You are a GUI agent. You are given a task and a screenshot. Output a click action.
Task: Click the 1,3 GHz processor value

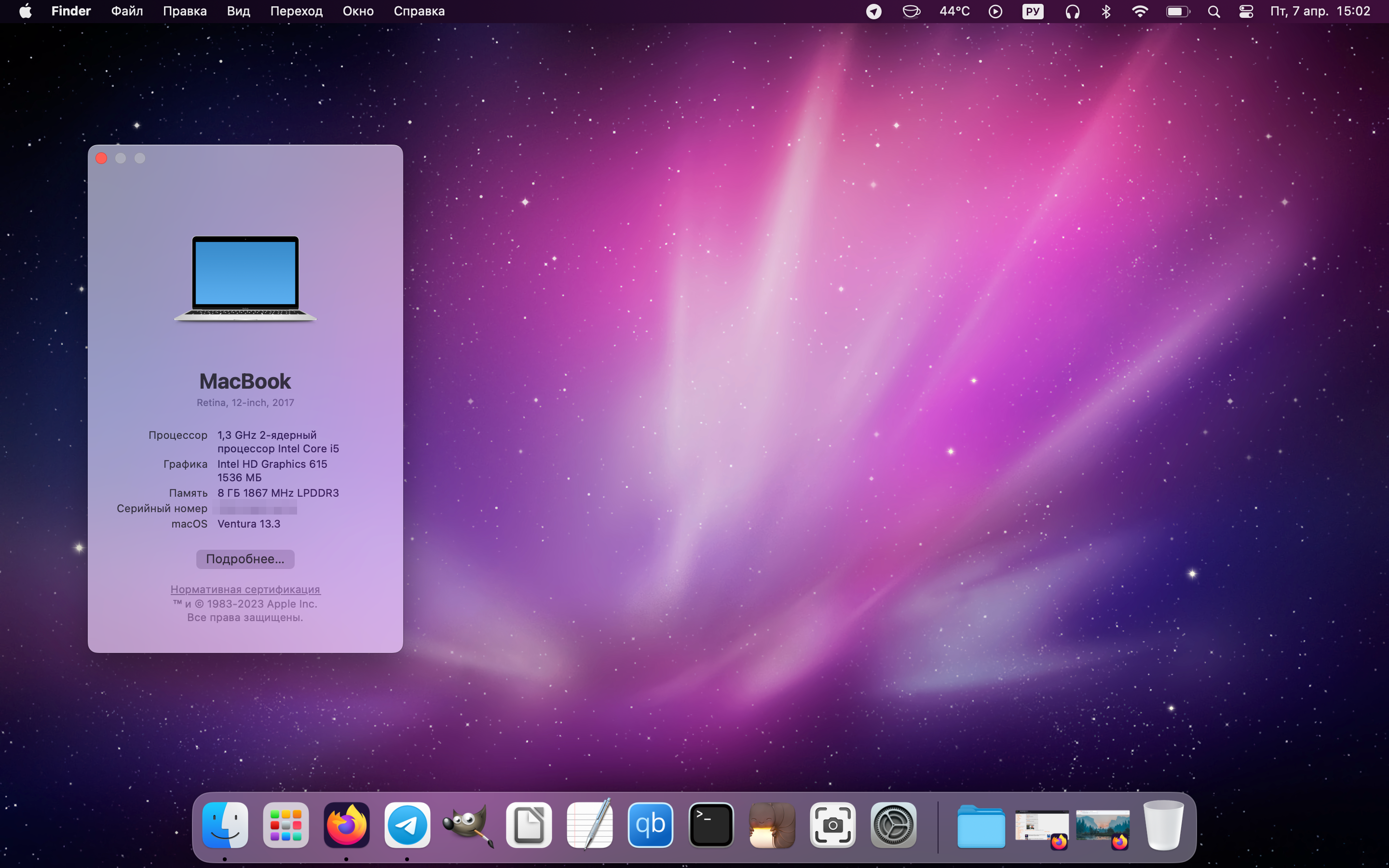278,441
